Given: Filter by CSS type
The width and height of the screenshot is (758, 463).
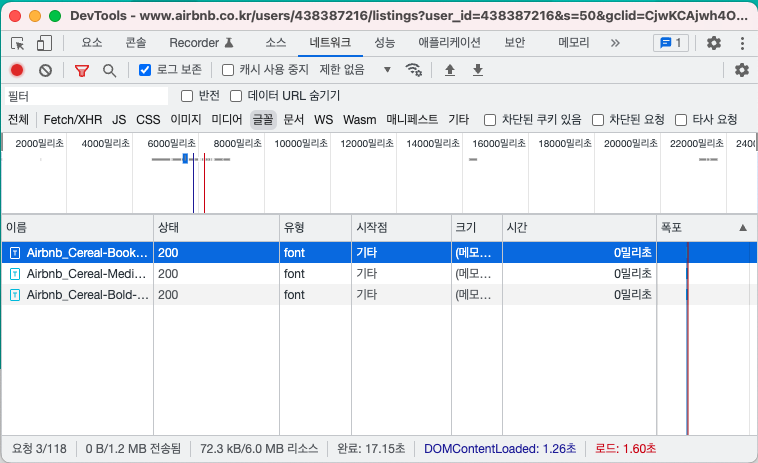Looking at the screenshot, I should tap(148, 120).
